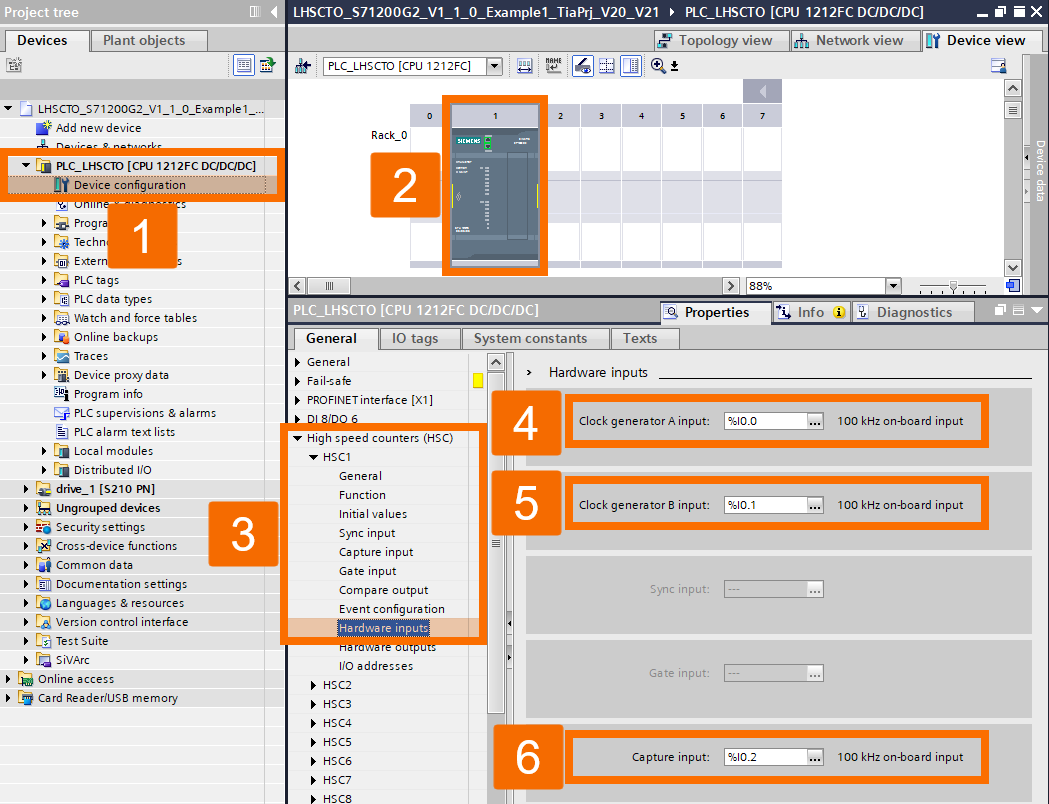Image resolution: width=1049 pixels, height=804 pixels.
Task: Click the collapse-all tree icon under the Devices tab
Action: (x=14, y=65)
